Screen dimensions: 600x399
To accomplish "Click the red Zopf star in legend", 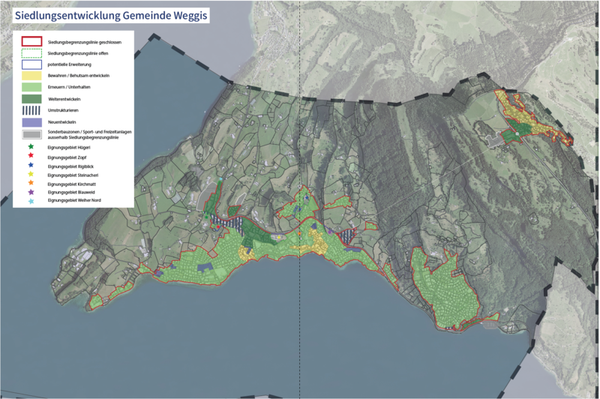I will tap(31, 156).
